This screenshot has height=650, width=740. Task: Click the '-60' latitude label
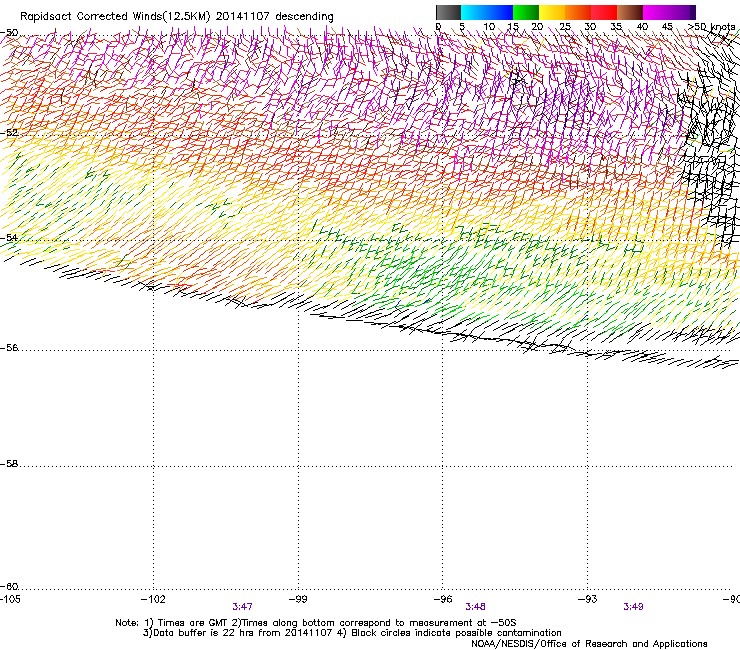point(9,587)
